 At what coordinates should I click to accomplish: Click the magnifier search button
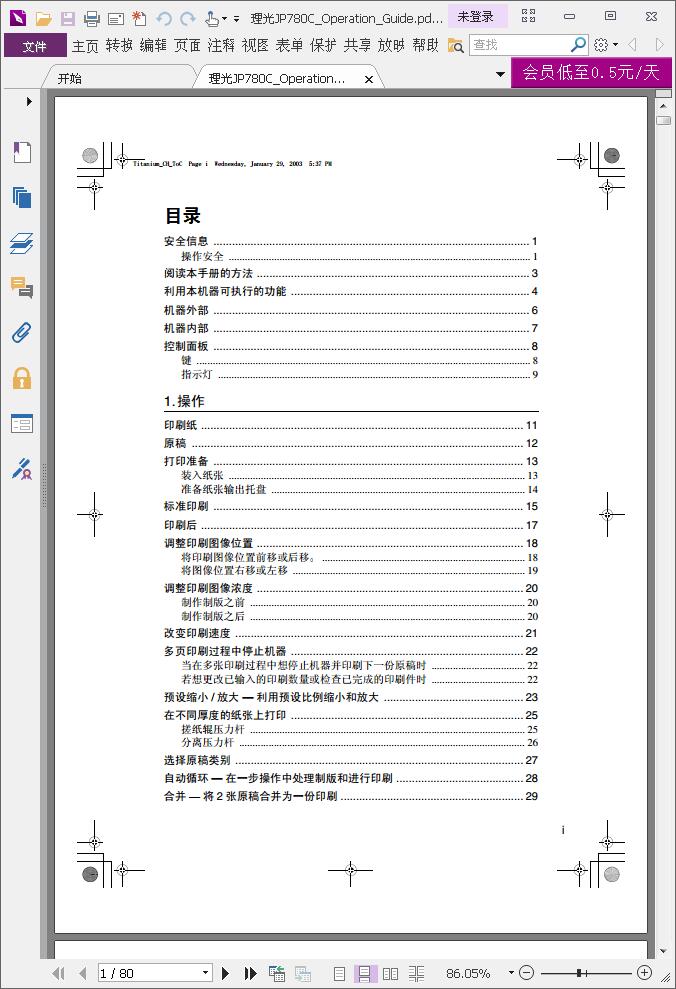[x=578, y=45]
